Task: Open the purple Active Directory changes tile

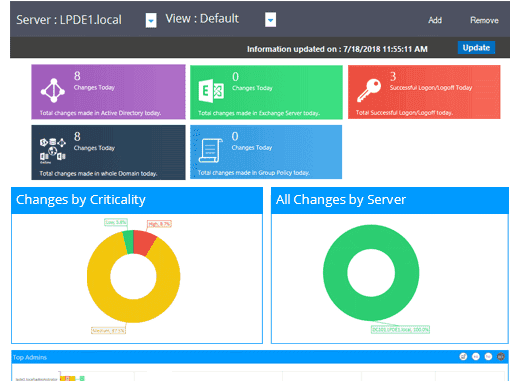Action: click(x=108, y=92)
